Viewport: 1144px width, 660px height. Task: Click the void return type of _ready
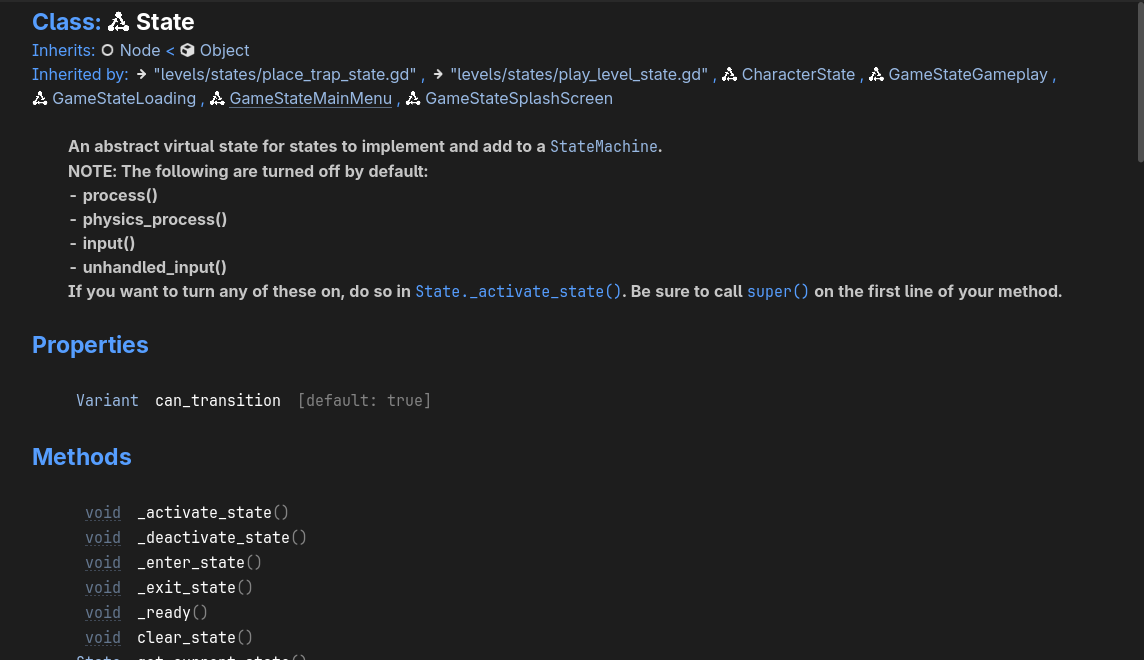click(x=103, y=613)
